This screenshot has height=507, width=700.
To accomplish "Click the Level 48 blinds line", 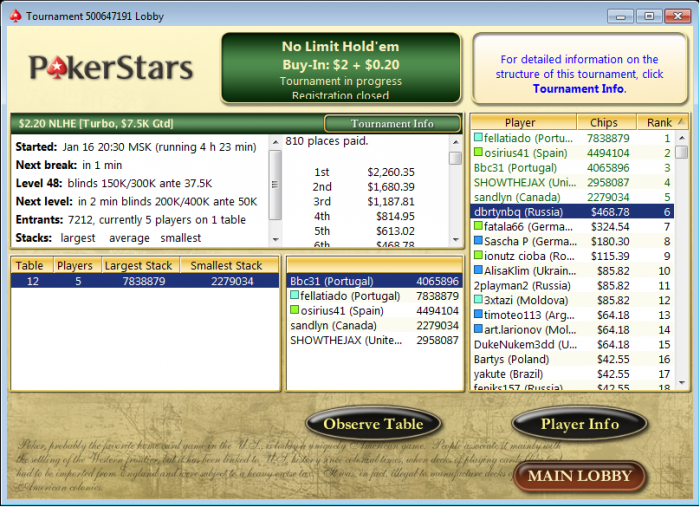I will point(114,183).
